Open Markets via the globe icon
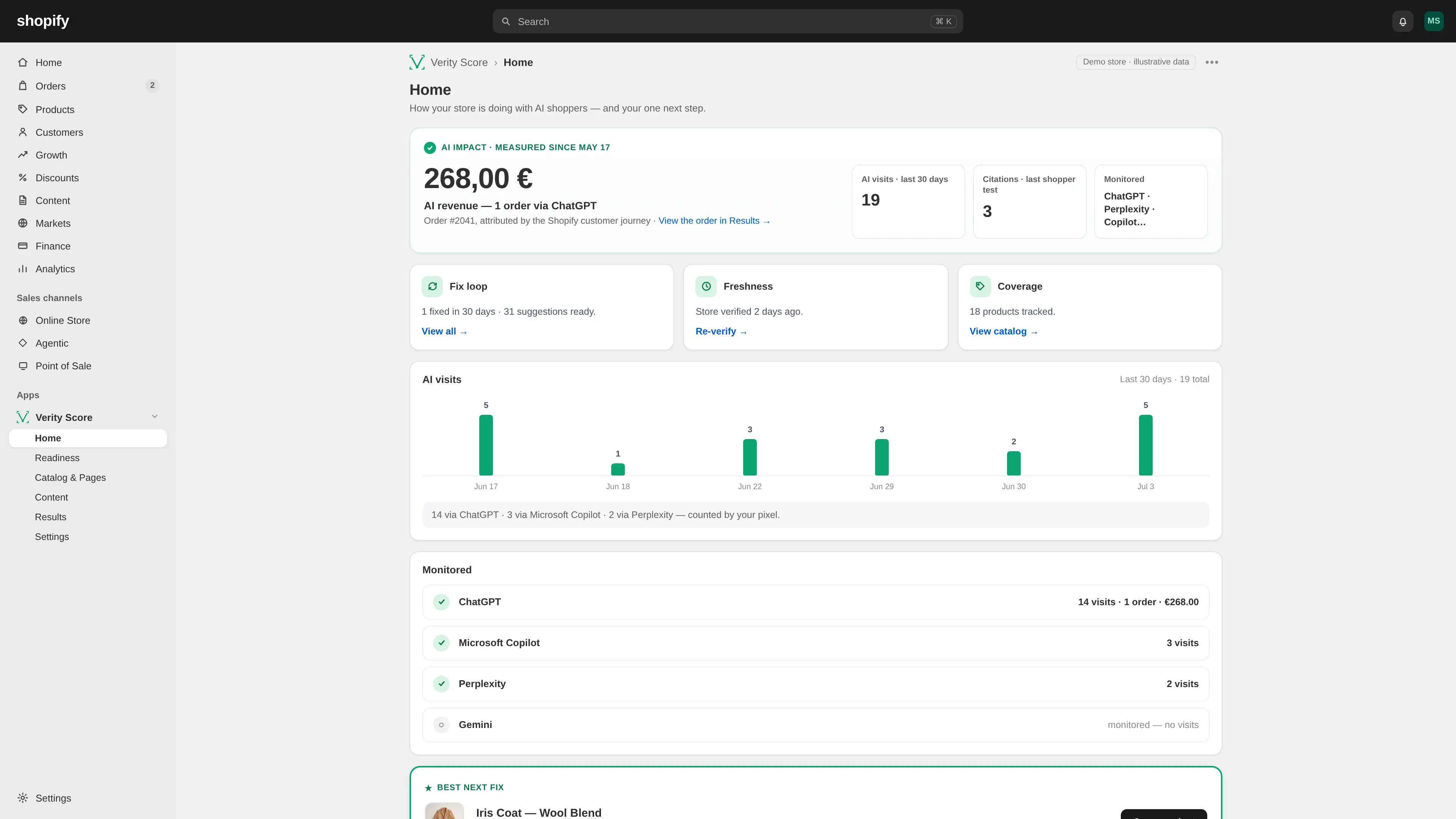This screenshot has height=819, width=1456. coord(23,223)
